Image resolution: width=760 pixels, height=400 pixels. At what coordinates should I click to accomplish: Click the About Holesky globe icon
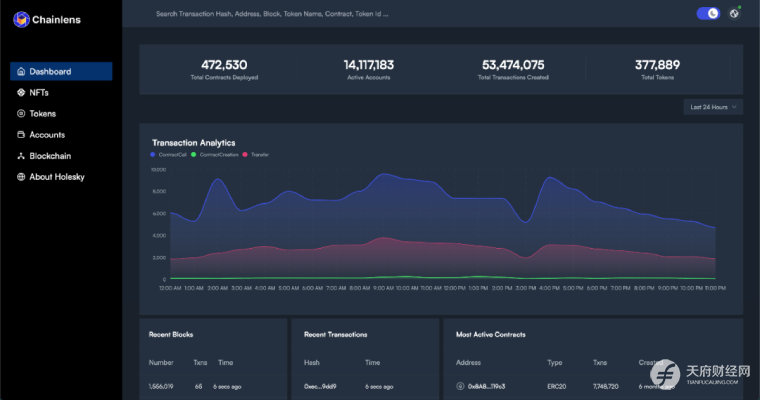click(20, 177)
